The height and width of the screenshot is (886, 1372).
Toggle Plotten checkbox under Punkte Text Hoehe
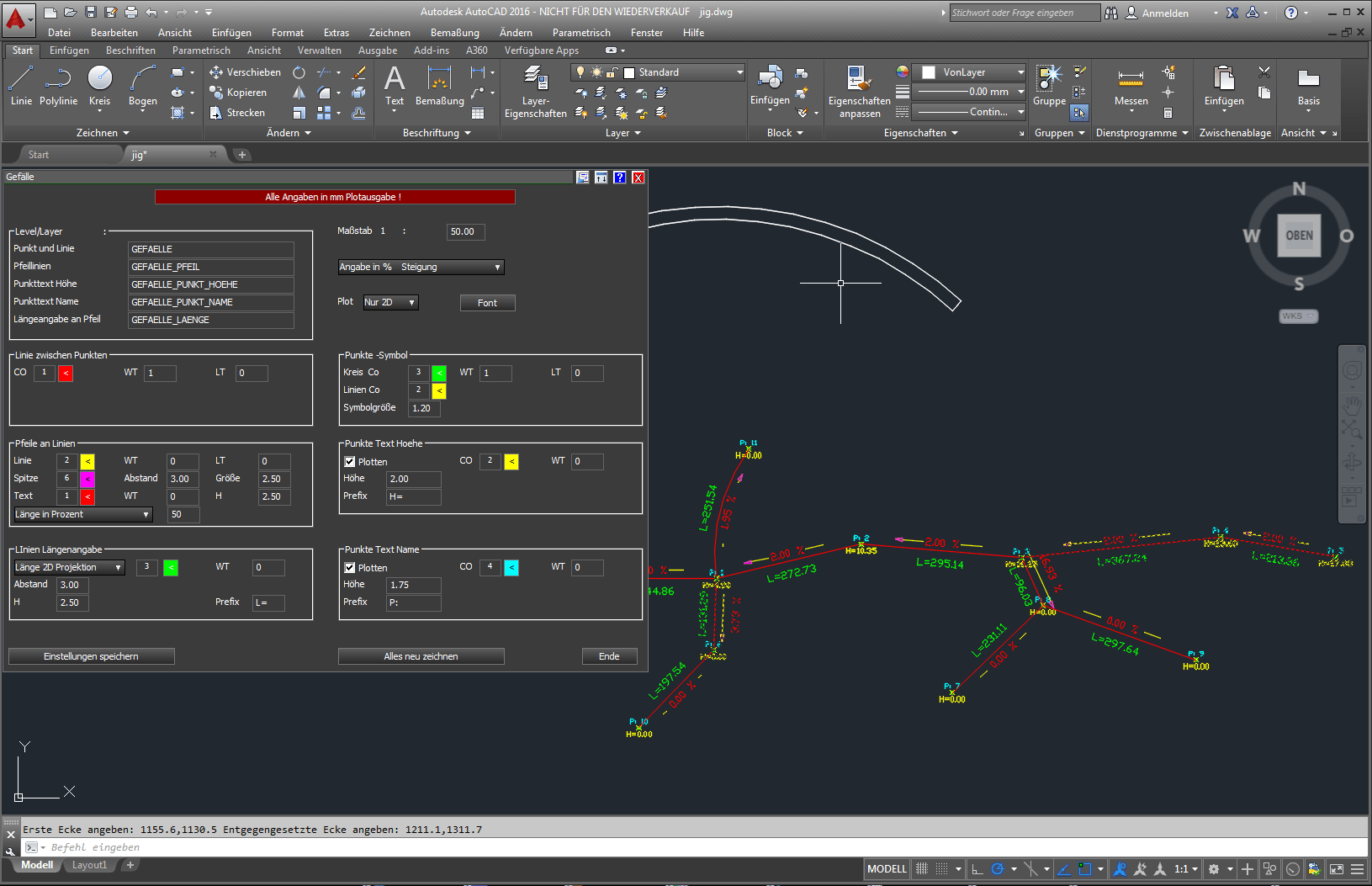[350, 462]
